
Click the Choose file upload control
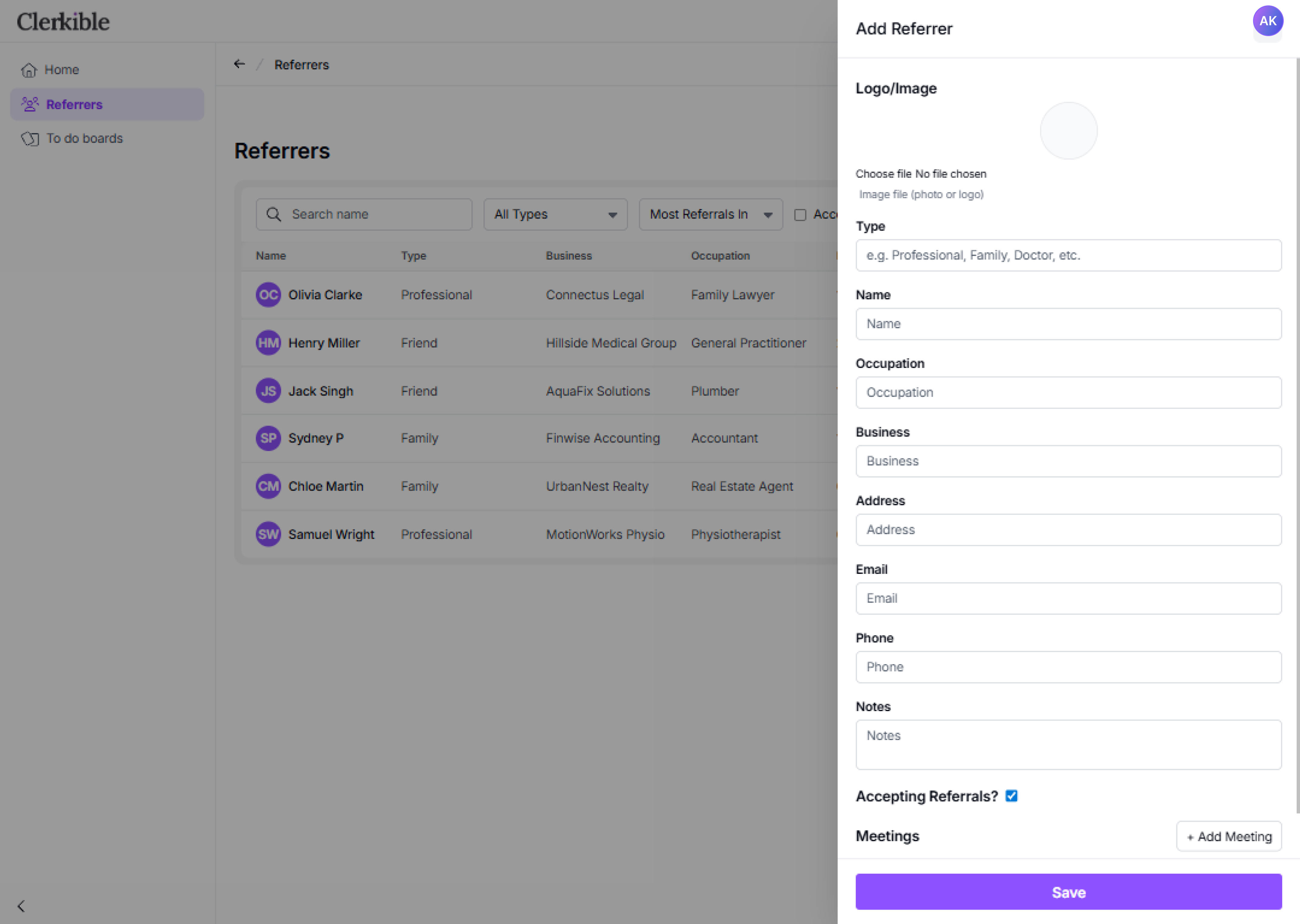pyautogui.click(x=883, y=174)
